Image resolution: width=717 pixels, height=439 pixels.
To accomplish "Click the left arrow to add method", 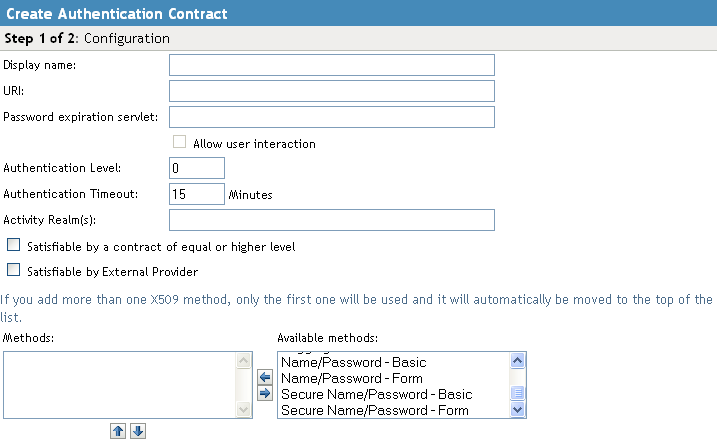I will (265, 377).
